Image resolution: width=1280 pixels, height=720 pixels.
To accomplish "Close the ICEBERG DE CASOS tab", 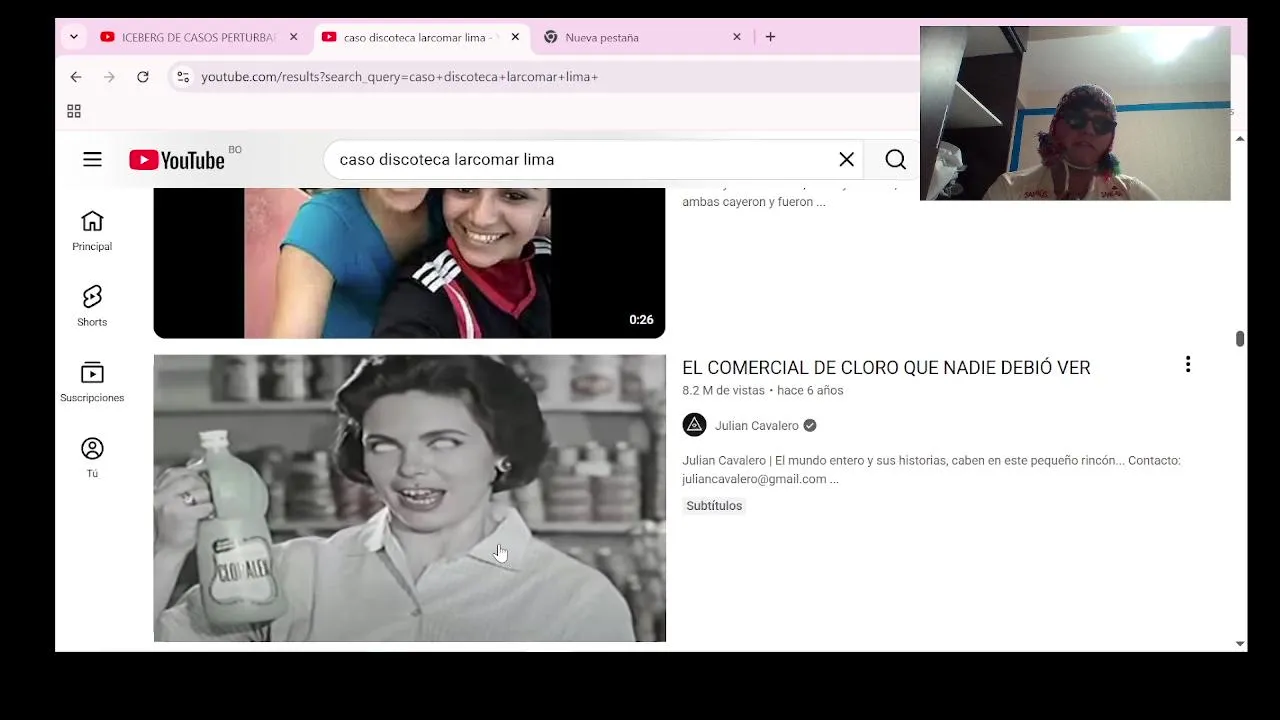I will pyautogui.click(x=293, y=37).
